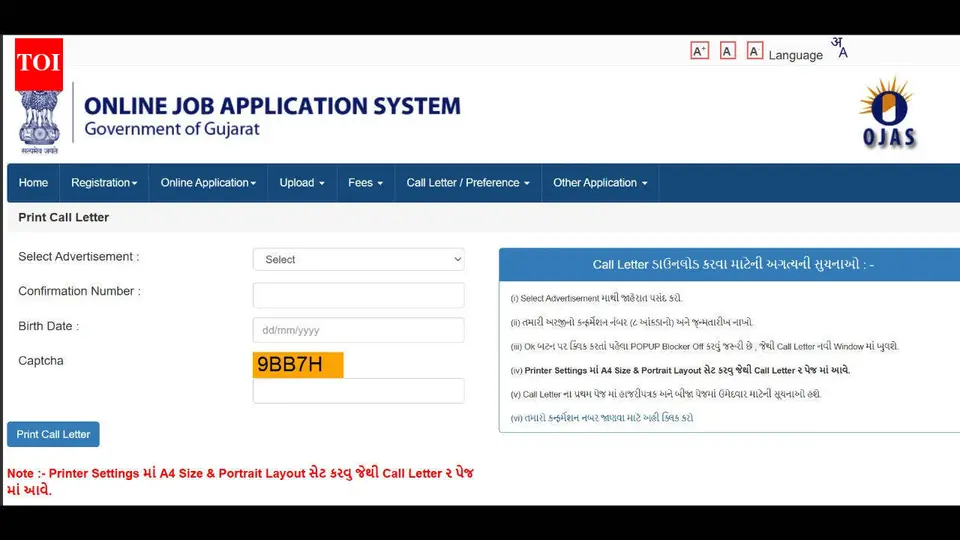Expand Call Letter / Preference menu
960x540 pixels.
(468, 182)
